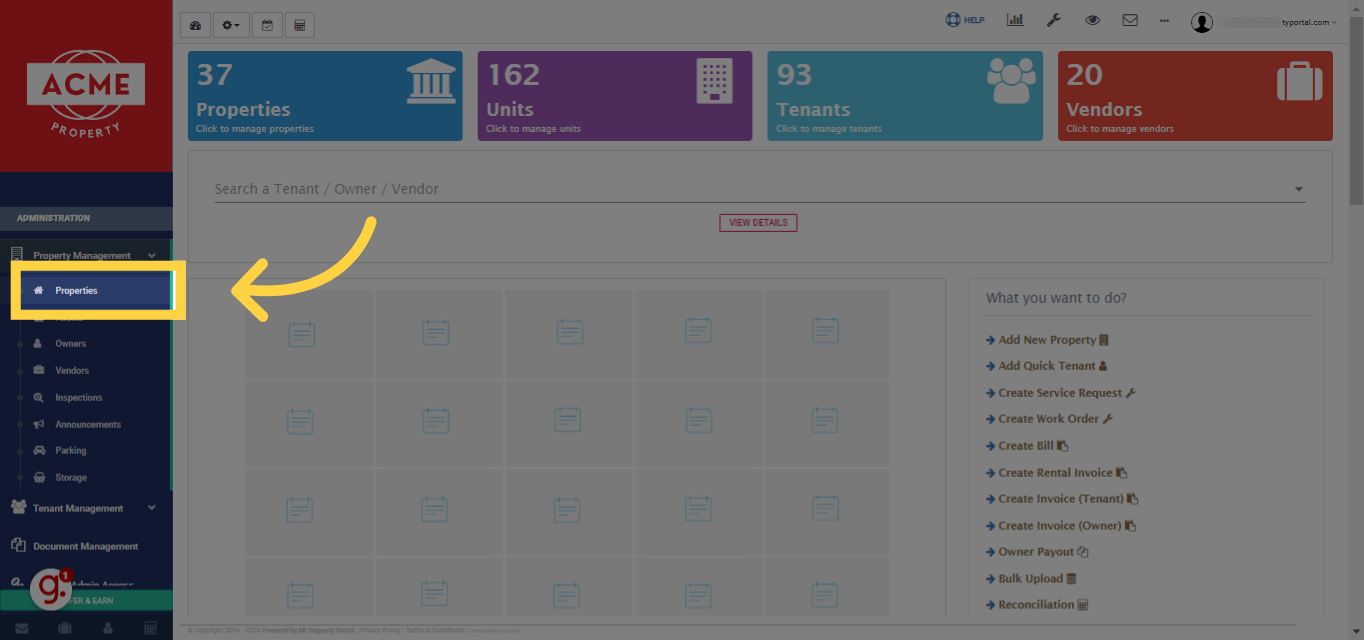
Task: Click the Add New Property link
Action: click(1046, 339)
